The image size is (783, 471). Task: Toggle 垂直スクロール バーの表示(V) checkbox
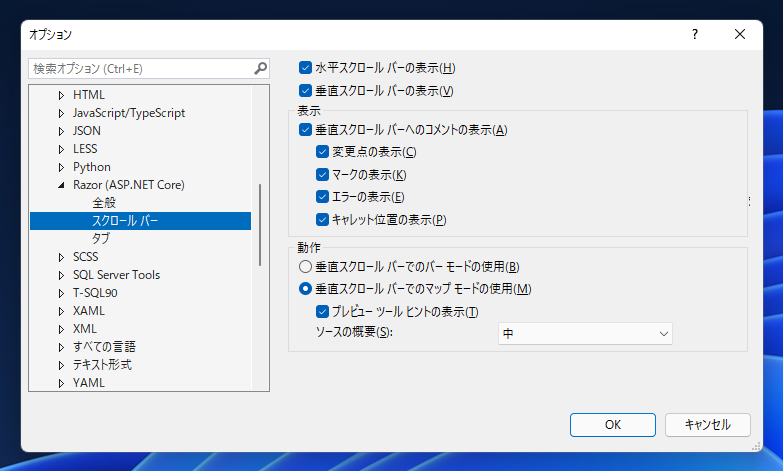305,90
